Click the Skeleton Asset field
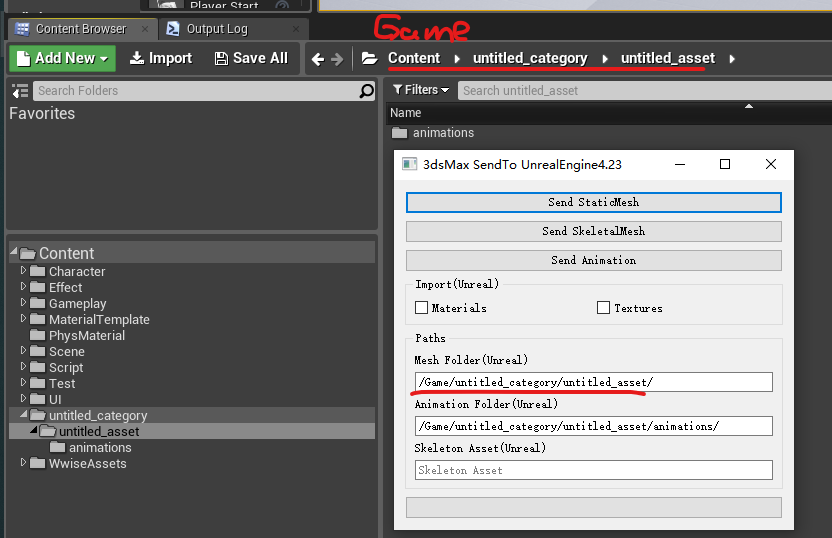832x538 pixels. tap(594, 470)
